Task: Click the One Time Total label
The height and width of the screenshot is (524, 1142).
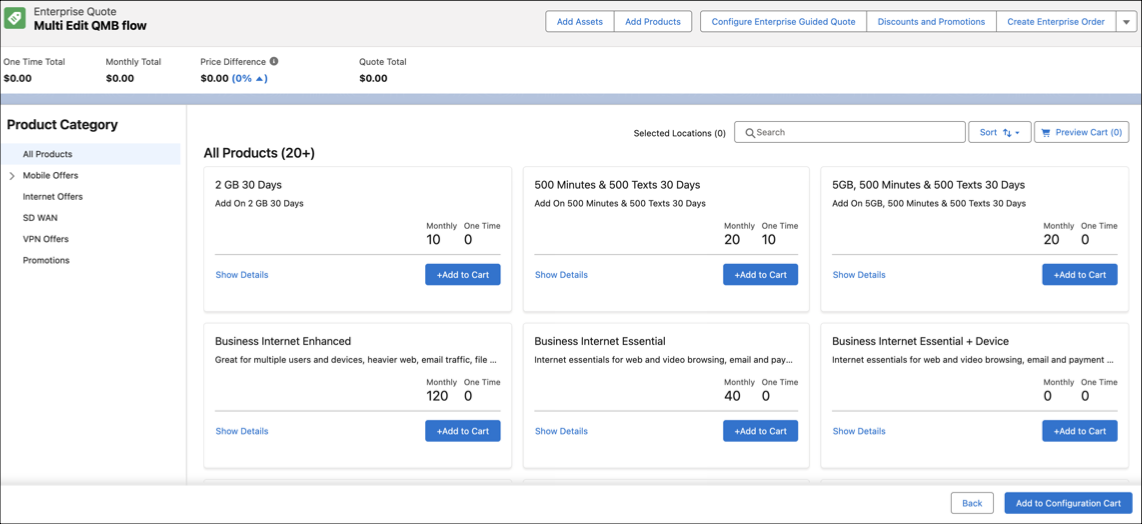Action: coord(34,62)
